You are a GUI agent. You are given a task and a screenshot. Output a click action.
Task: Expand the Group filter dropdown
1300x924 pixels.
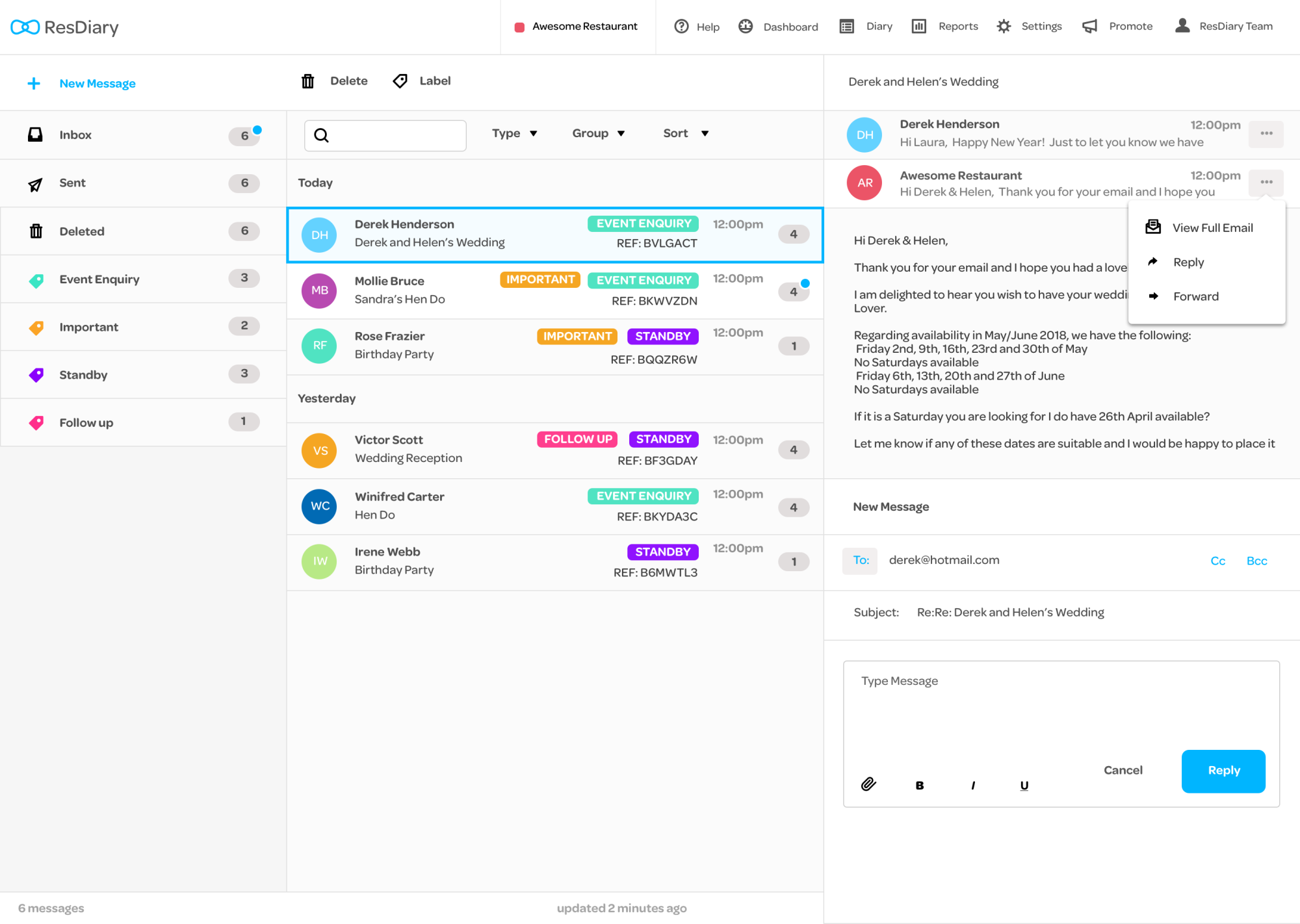pos(598,133)
